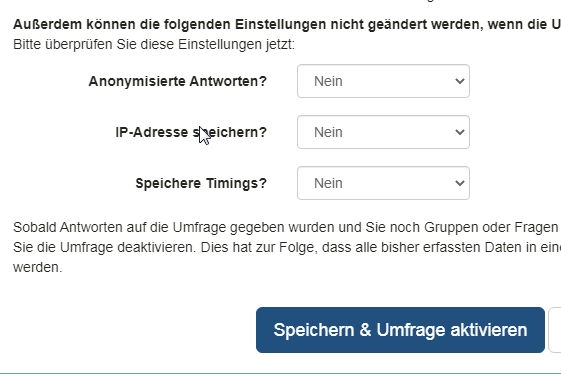Click the 'IP-Adresse speichern?' label

(x=191, y=132)
